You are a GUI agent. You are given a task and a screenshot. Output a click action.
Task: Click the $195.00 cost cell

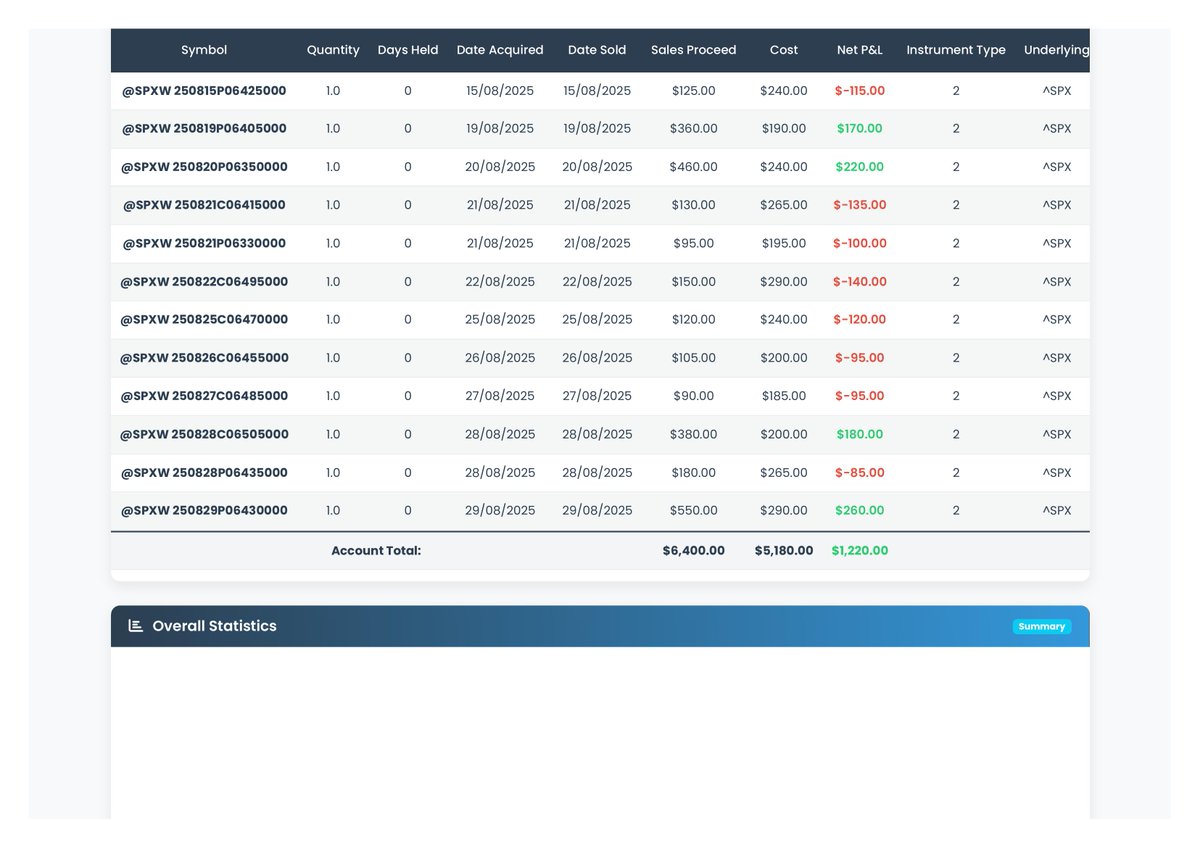click(784, 243)
